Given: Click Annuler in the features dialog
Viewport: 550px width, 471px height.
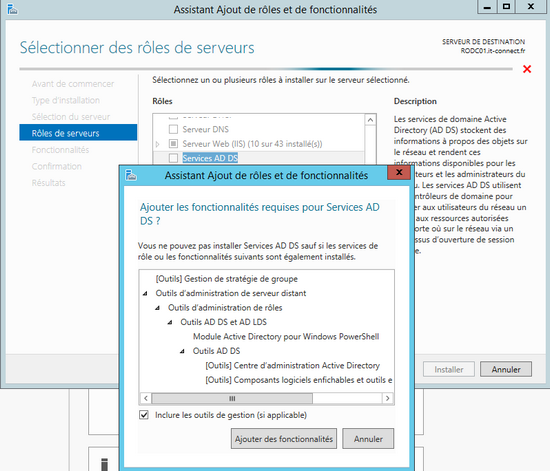Looking at the screenshot, I should coord(368,439).
